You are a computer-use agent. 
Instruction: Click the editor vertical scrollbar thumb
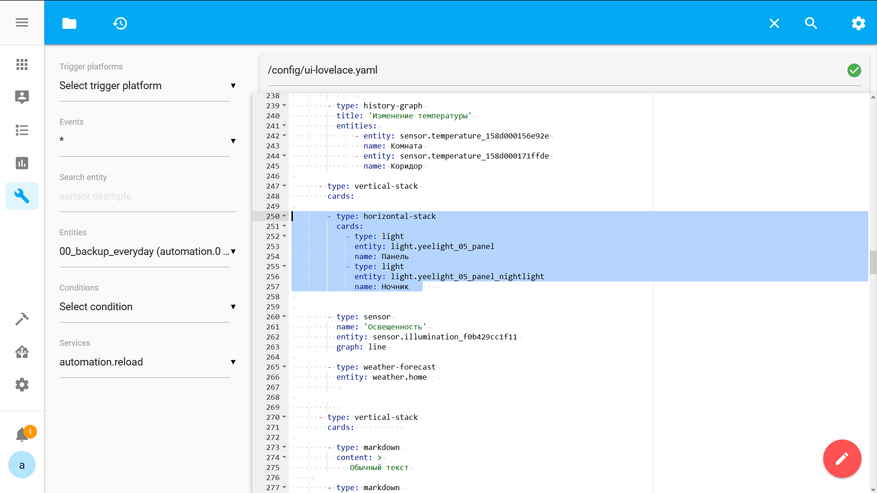point(873,263)
